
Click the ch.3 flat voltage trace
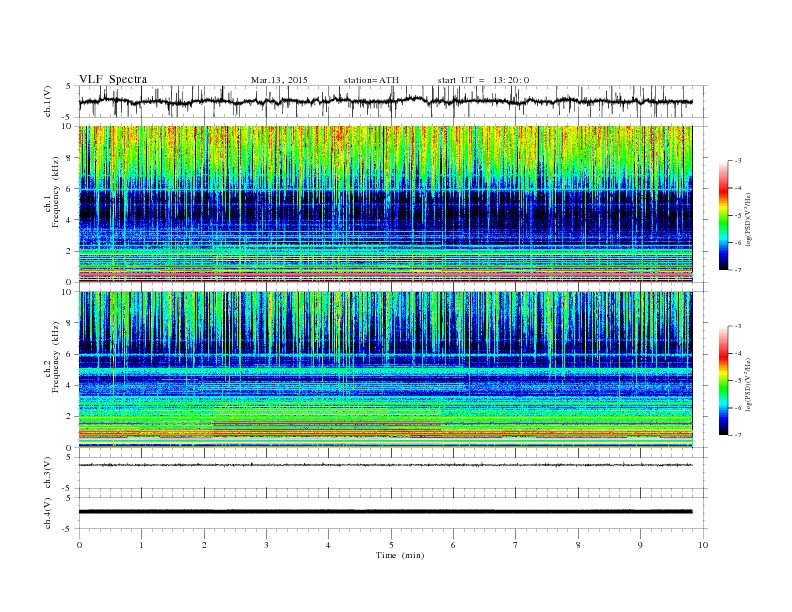[386, 465]
